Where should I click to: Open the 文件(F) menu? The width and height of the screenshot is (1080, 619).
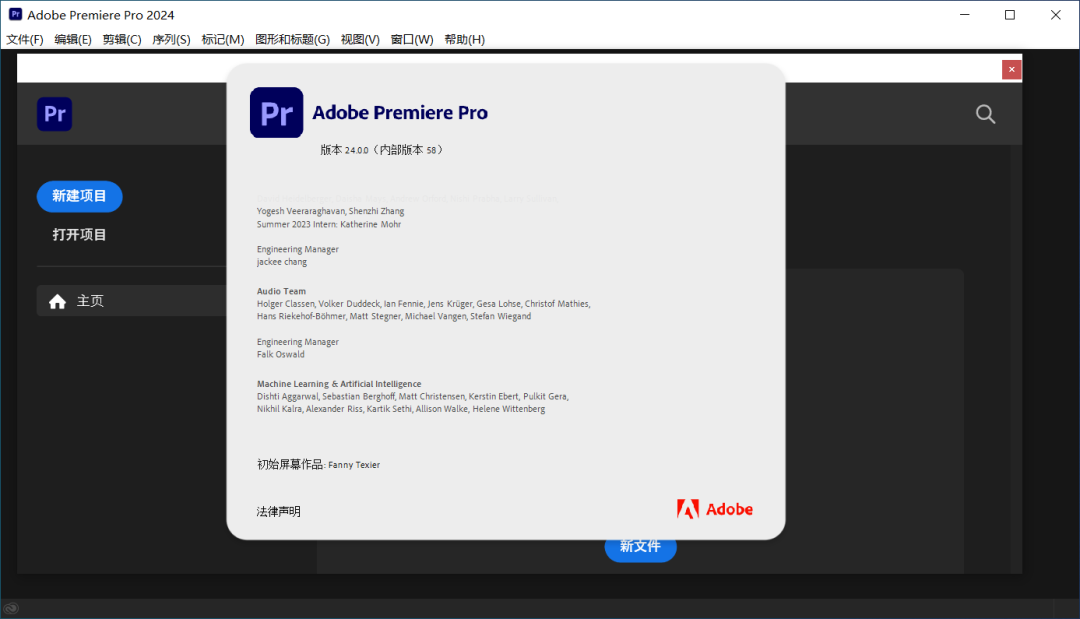[x=25, y=39]
